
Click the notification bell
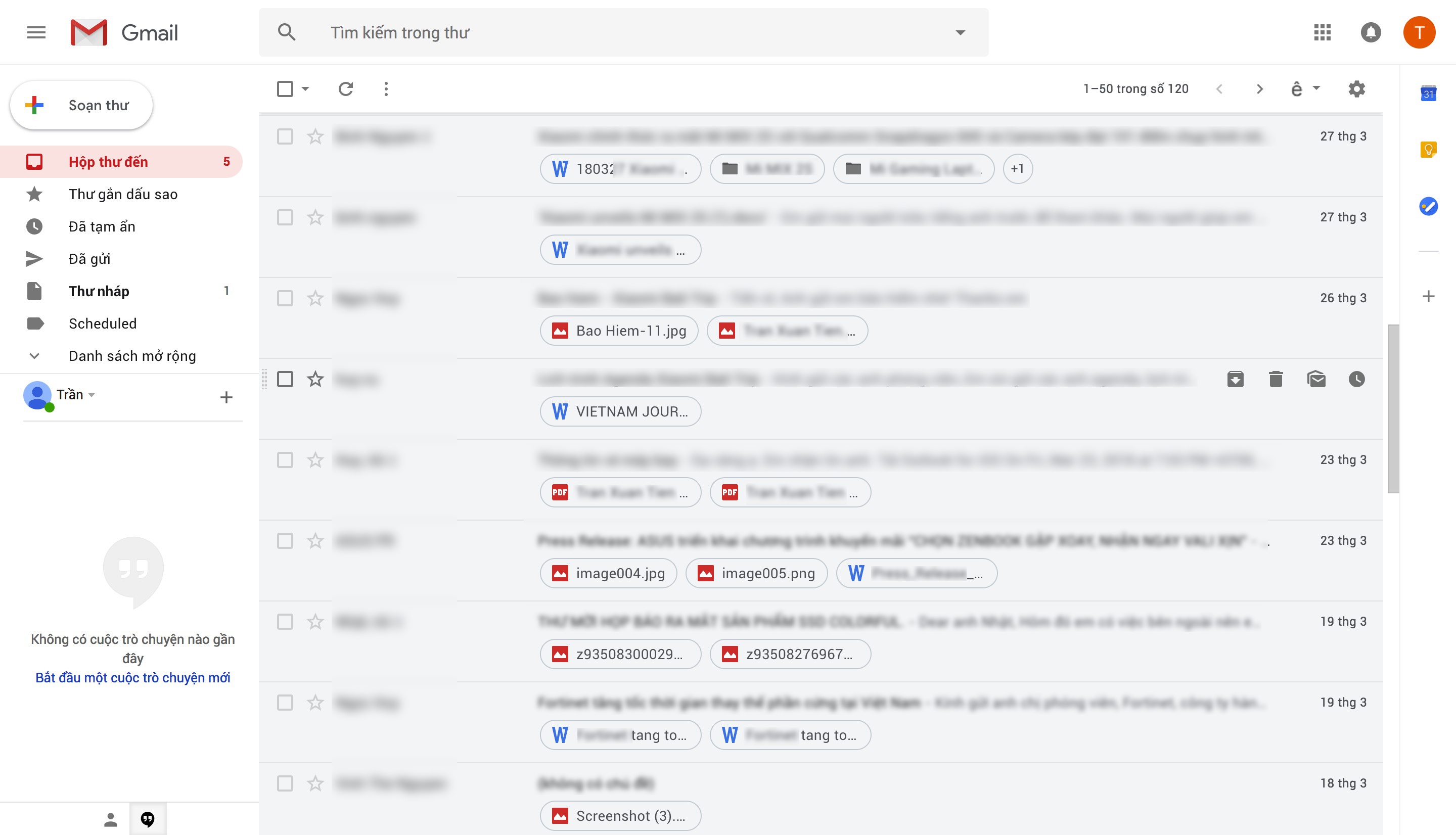coord(1371,32)
